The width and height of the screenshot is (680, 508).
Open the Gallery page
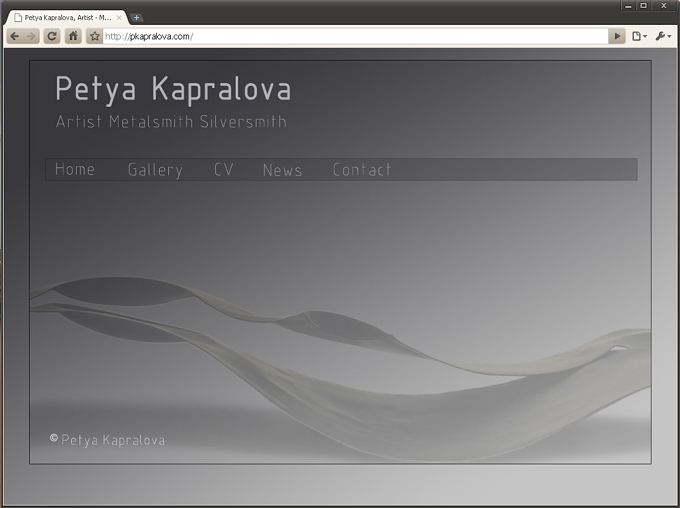[x=155, y=170]
